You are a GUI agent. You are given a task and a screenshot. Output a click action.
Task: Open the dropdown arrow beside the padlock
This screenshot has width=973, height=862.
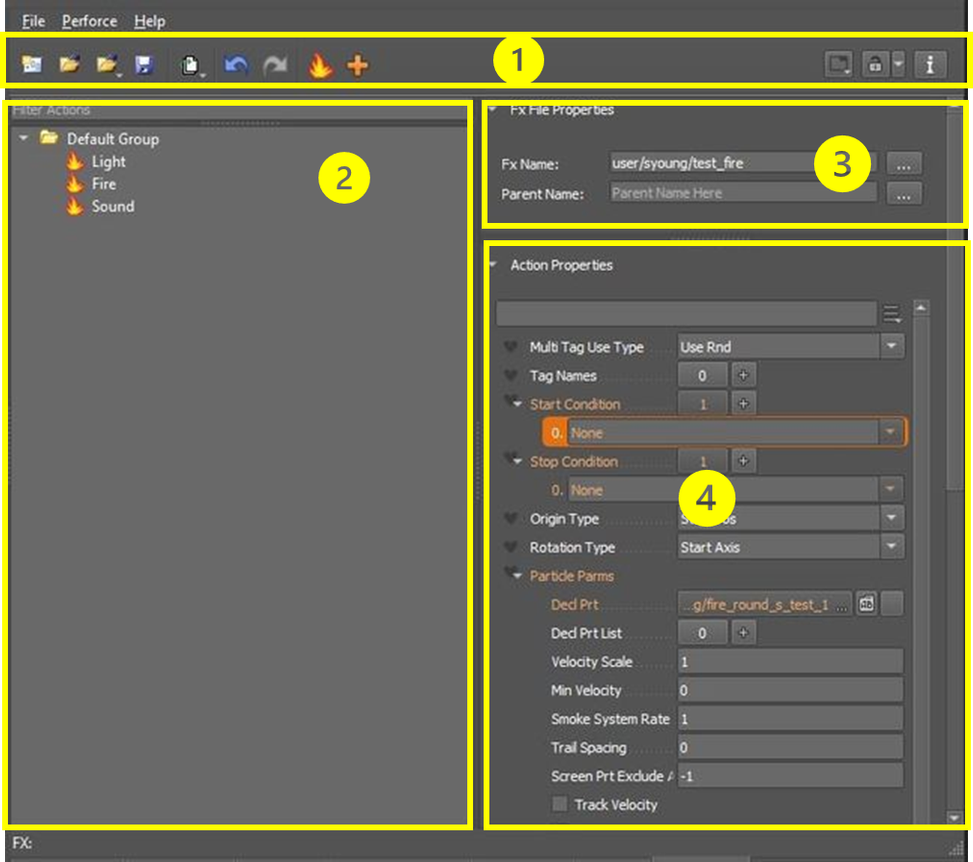point(899,64)
